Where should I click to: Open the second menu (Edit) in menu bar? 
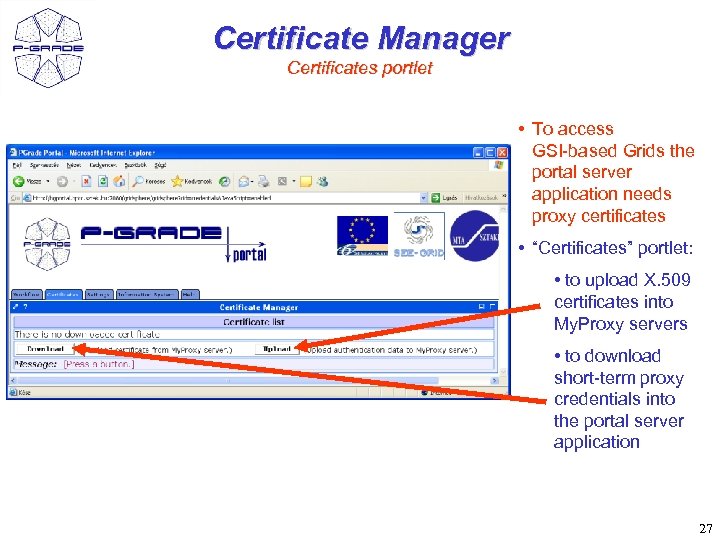click(x=44, y=165)
